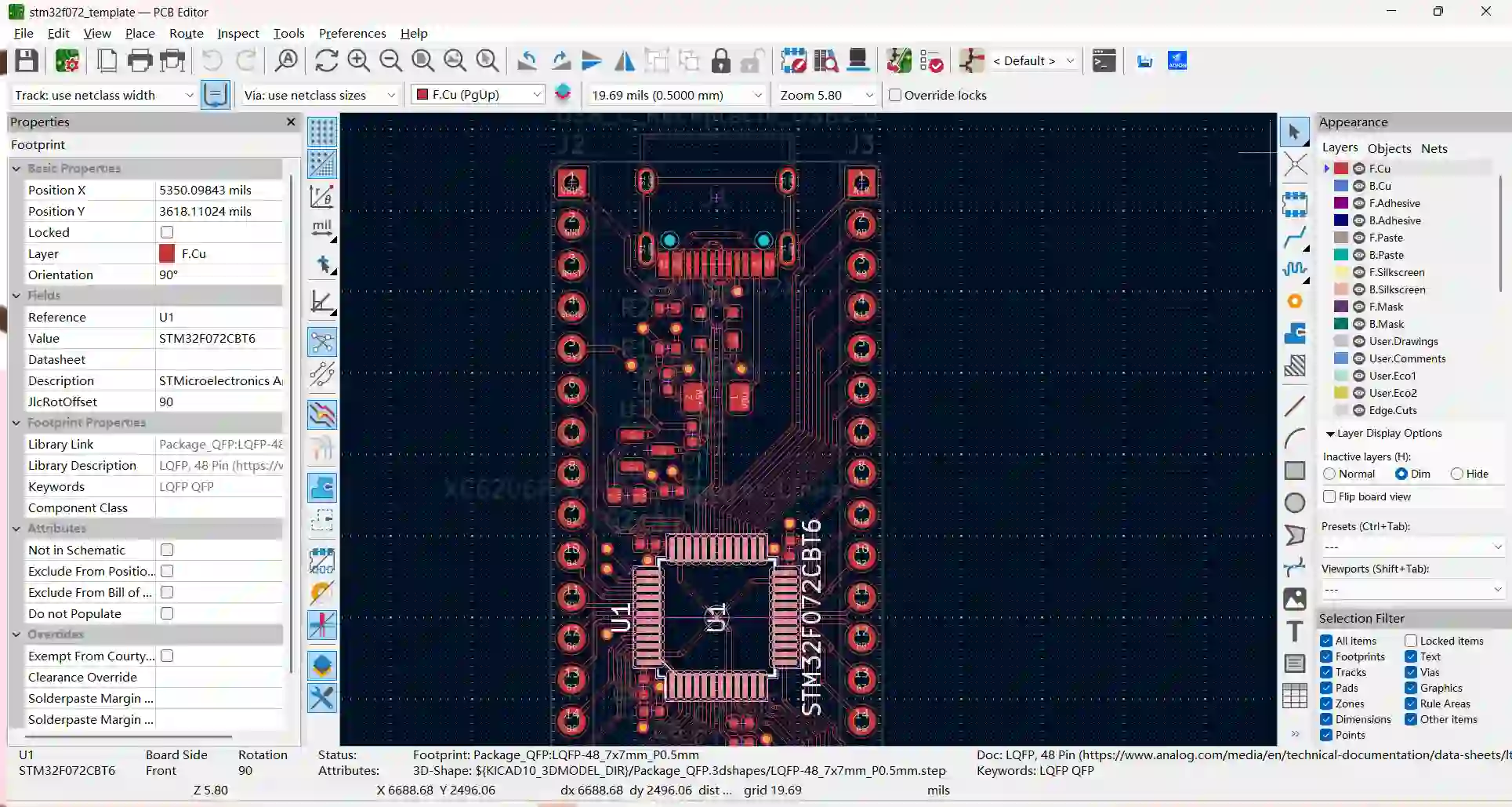Select the Add Vias tool
Screen dimensions: 1512x807
[x=1295, y=301]
